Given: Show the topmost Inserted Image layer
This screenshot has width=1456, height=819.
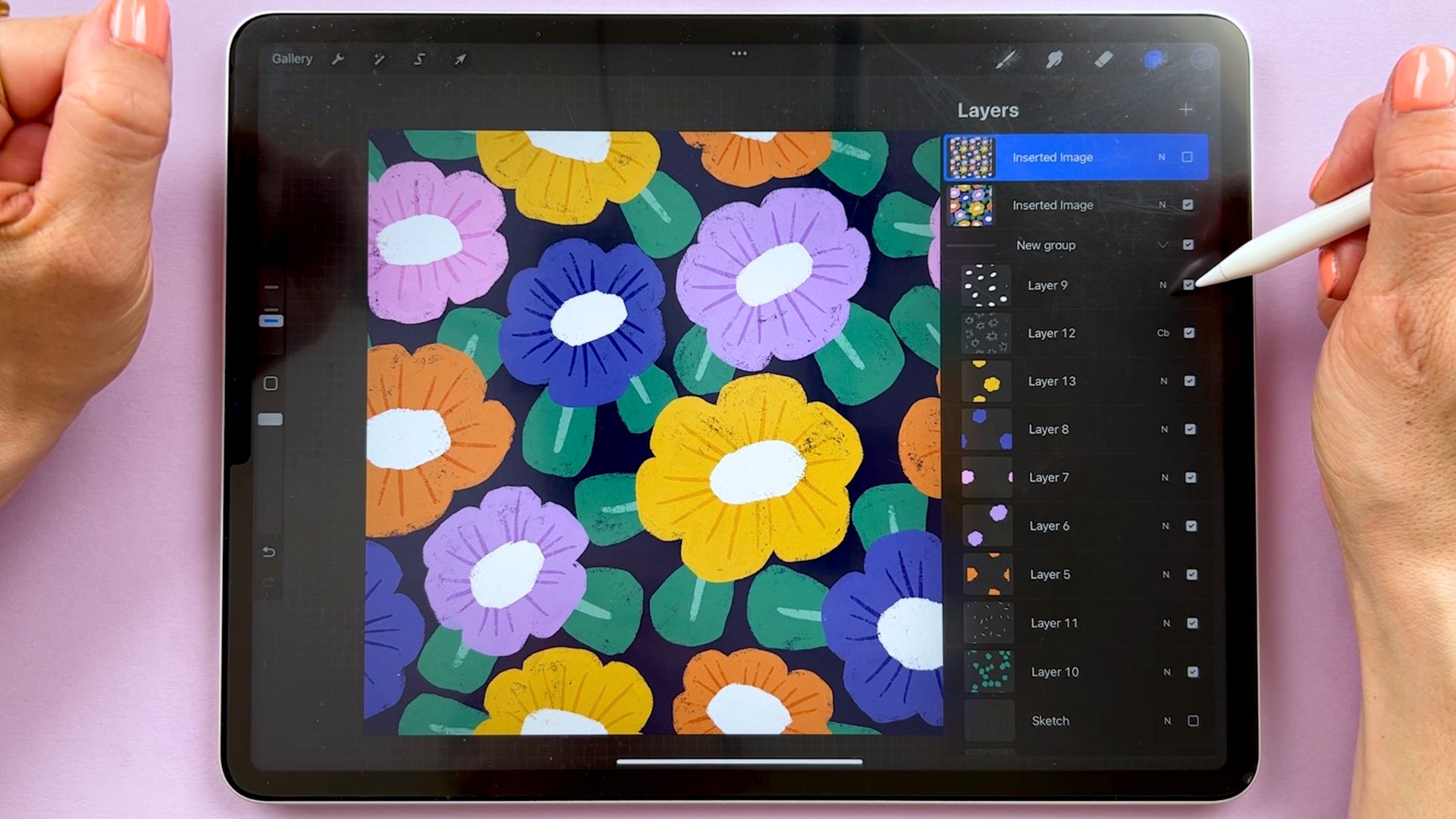Looking at the screenshot, I should [1188, 157].
